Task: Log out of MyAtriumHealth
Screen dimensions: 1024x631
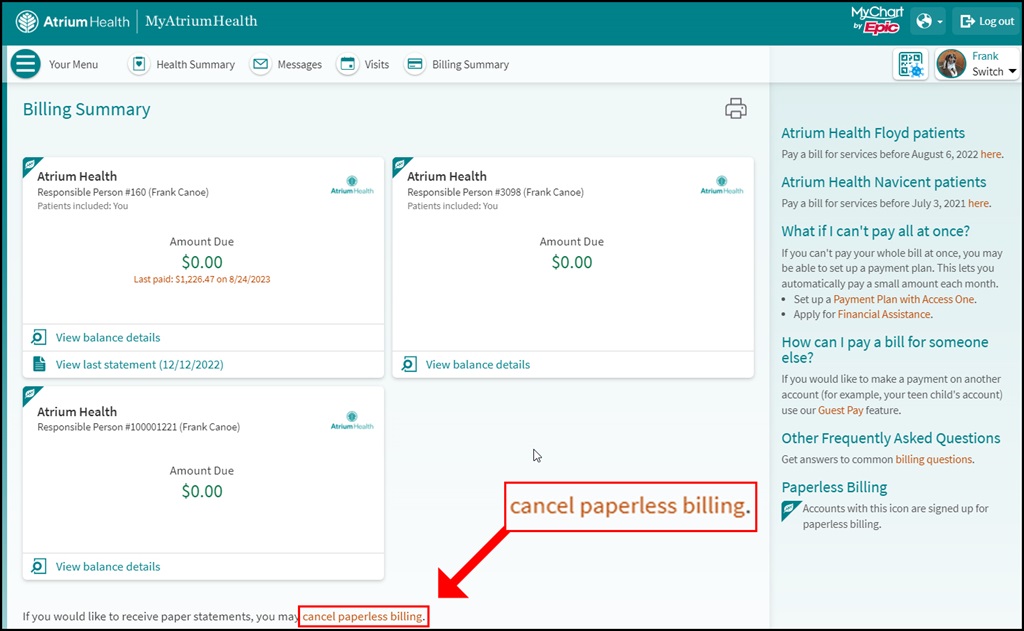Action: click(987, 22)
